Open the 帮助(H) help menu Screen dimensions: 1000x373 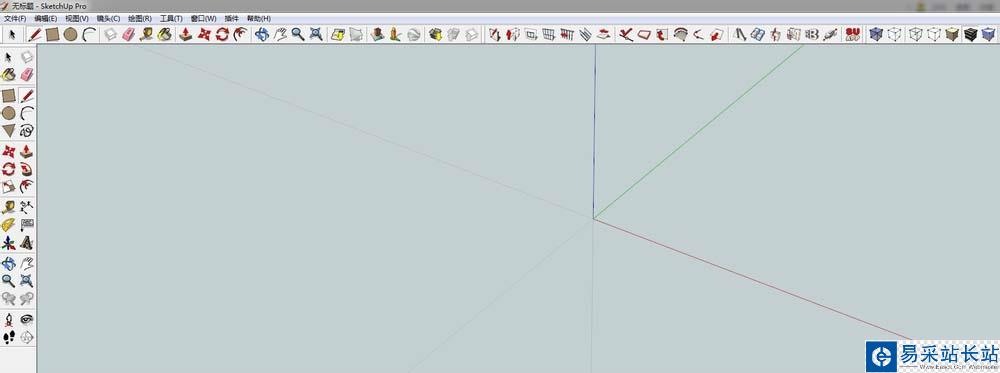258,18
